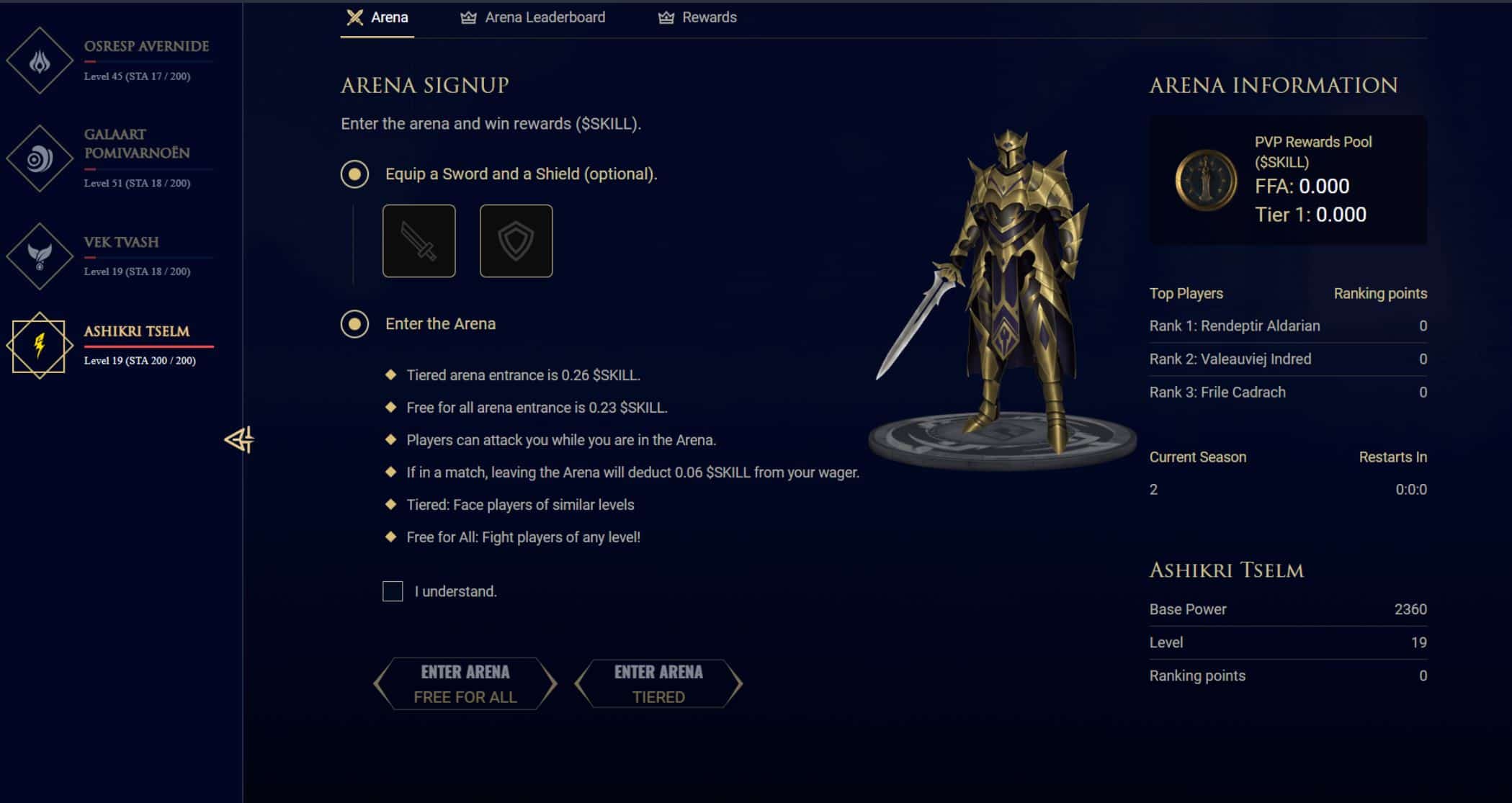This screenshot has height=803, width=1512.
Task: Tick the I understand checkbox
Action: coord(393,591)
